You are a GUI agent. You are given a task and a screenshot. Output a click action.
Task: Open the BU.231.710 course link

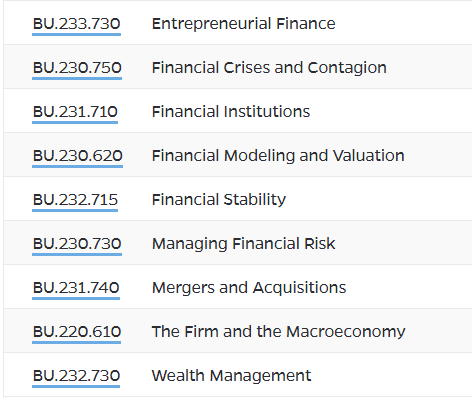(75, 112)
